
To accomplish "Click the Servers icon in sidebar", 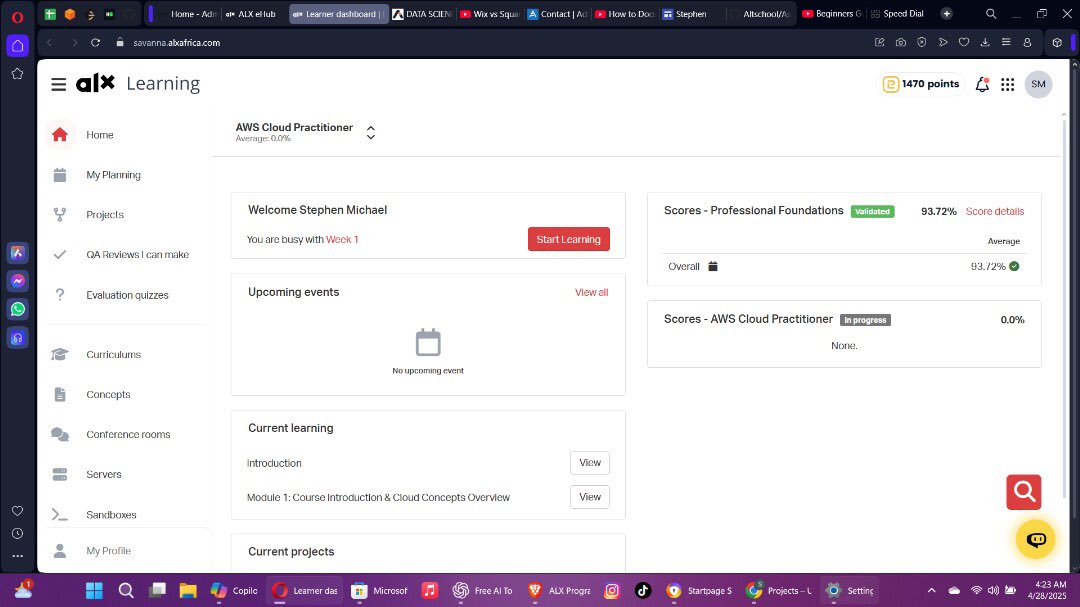I will pyautogui.click(x=60, y=475).
